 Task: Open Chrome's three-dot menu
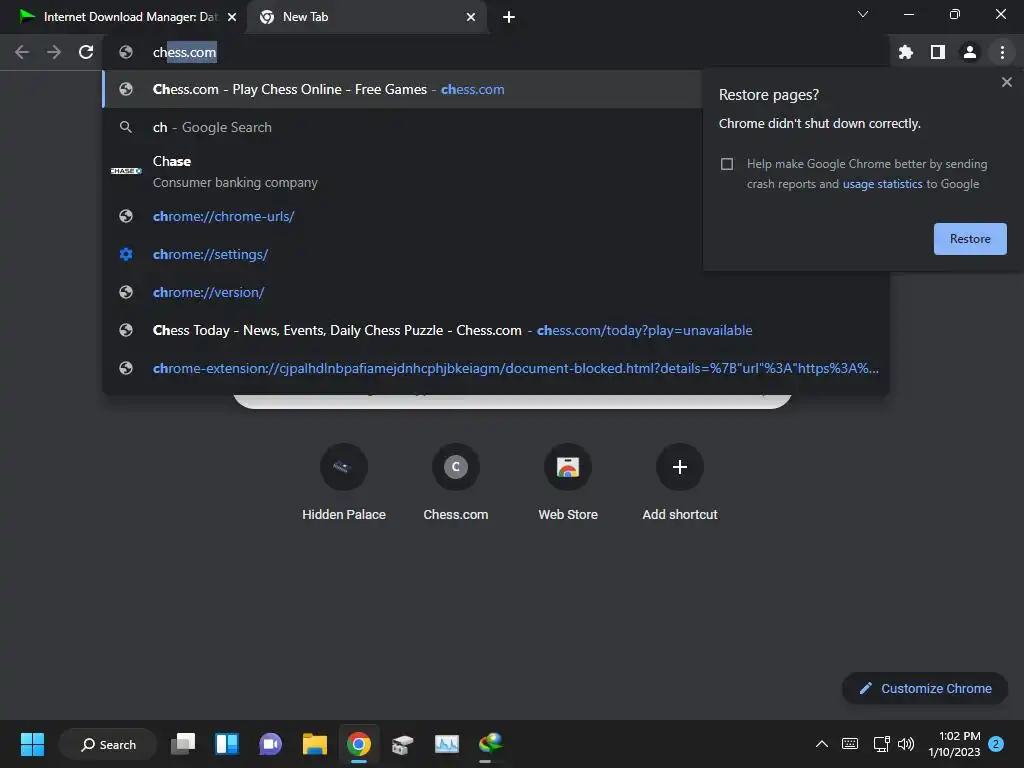(1002, 52)
